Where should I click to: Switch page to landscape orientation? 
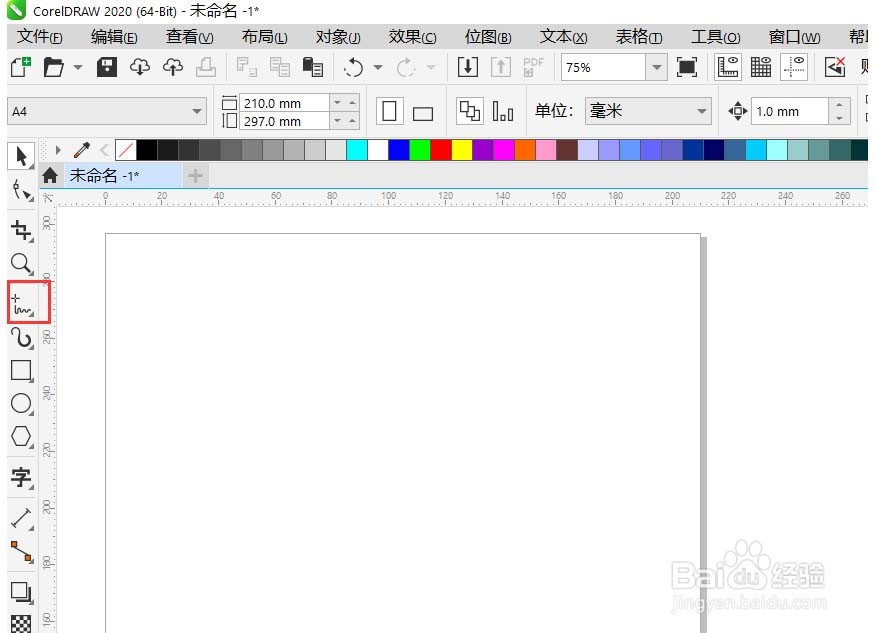pyautogui.click(x=422, y=111)
